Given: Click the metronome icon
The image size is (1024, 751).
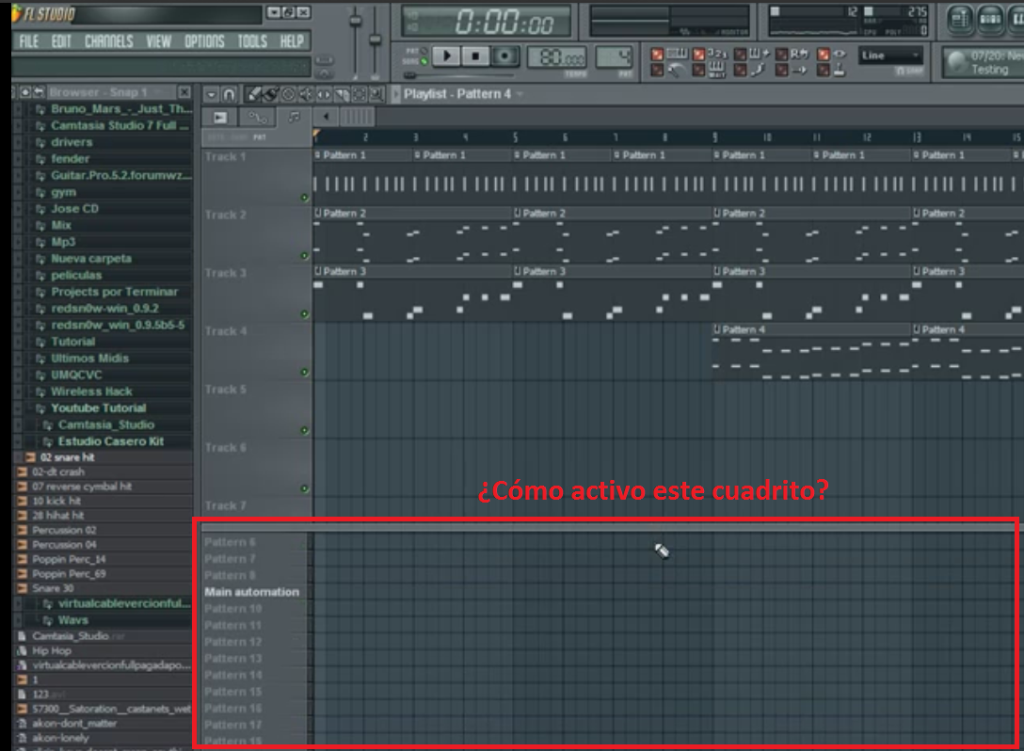Looking at the screenshot, I should [675, 70].
